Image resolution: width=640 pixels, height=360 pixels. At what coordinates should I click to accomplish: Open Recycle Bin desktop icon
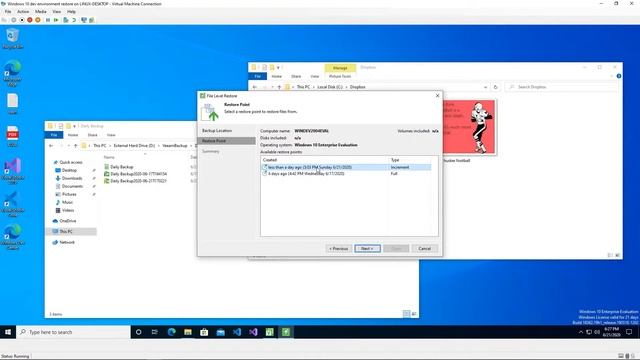click(12, 38)
